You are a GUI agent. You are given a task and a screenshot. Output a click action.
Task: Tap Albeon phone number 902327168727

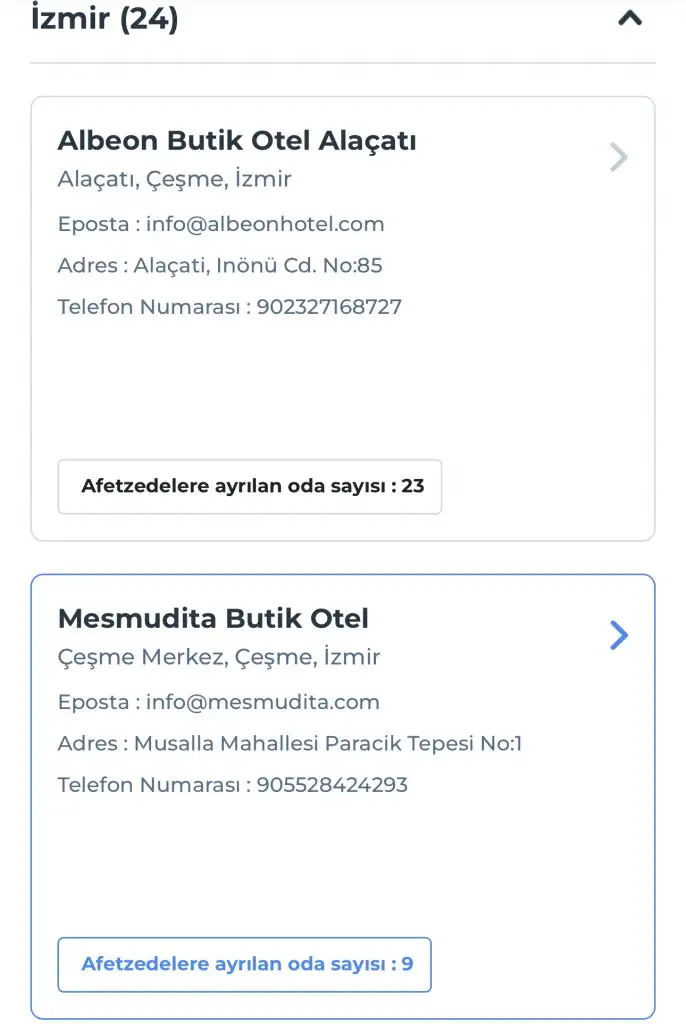(x=329, y=307)
